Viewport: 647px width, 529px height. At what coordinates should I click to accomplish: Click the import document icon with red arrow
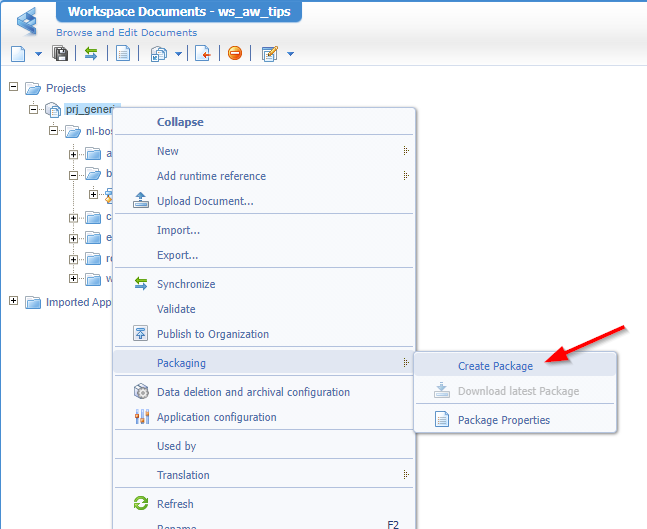tap(203, 53)
